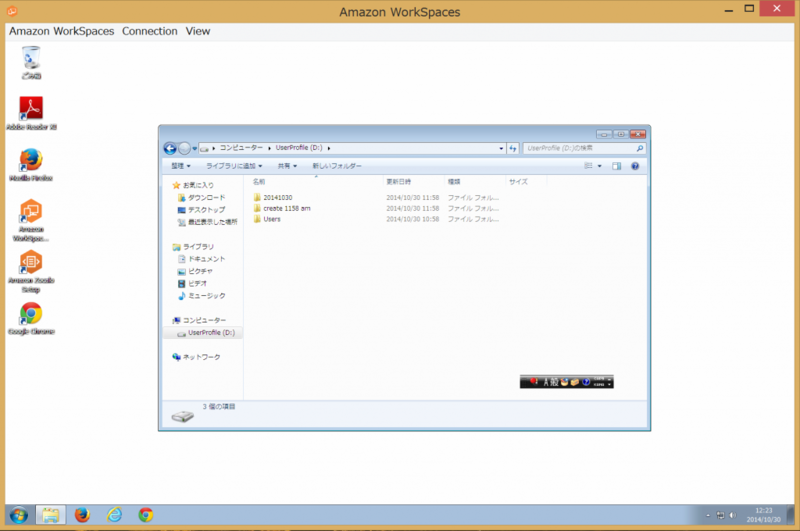This screenshot has width=800, height=531.
Task: Click the 新しいフォルダー button
Action: click(337, 166)
